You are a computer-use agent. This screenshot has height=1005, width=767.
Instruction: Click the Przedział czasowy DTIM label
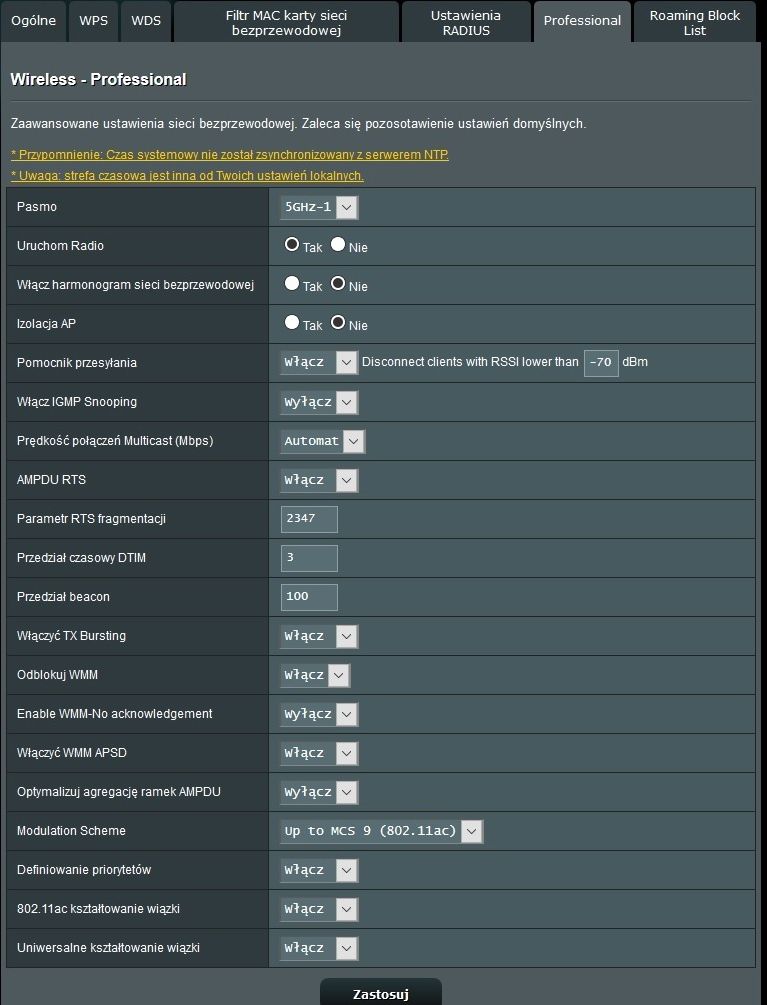tap(81, 558)
